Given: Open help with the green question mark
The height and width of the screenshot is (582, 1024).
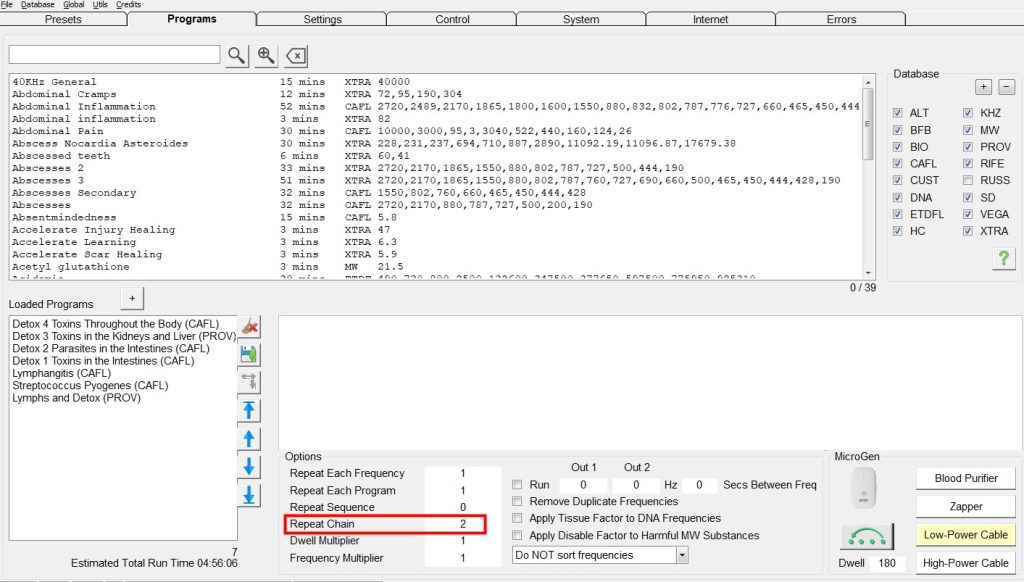Looking at the screenshot, I should (x=1002, y=259).
